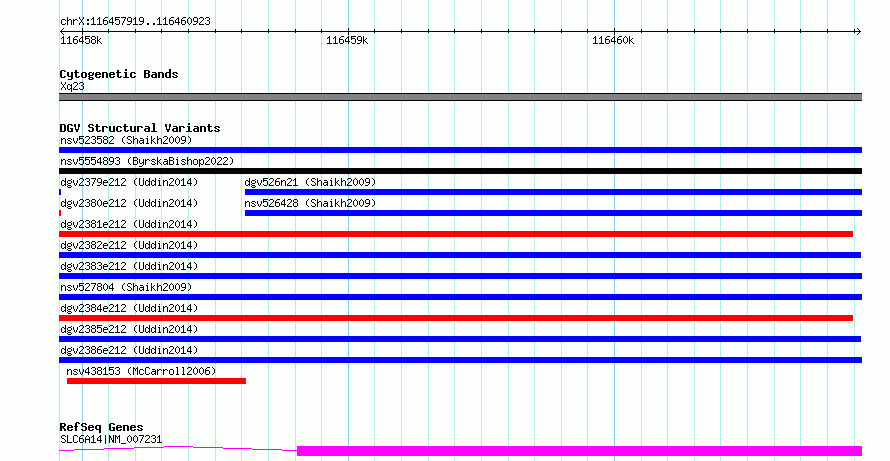Click the blue bar of nsv527804
The height and width of the screenshot is (461, 890).
(460, 297)
